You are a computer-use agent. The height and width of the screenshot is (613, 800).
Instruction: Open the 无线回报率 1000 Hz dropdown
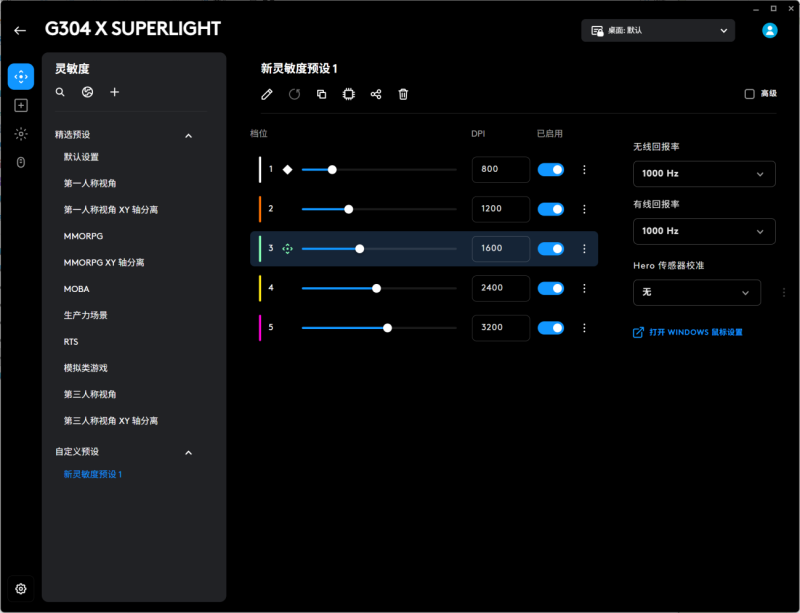(x=704, y=174)
